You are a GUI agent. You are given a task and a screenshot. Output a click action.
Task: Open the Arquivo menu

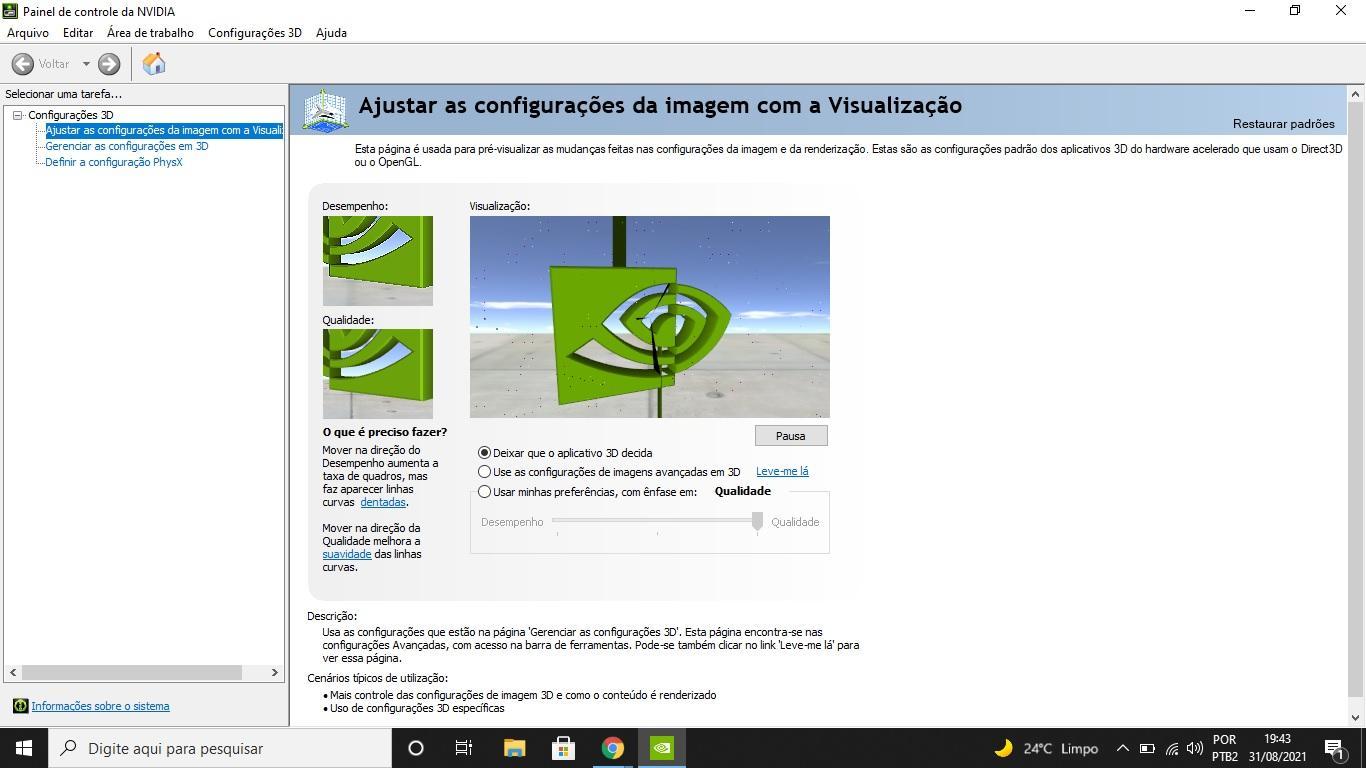click(28, 33)
